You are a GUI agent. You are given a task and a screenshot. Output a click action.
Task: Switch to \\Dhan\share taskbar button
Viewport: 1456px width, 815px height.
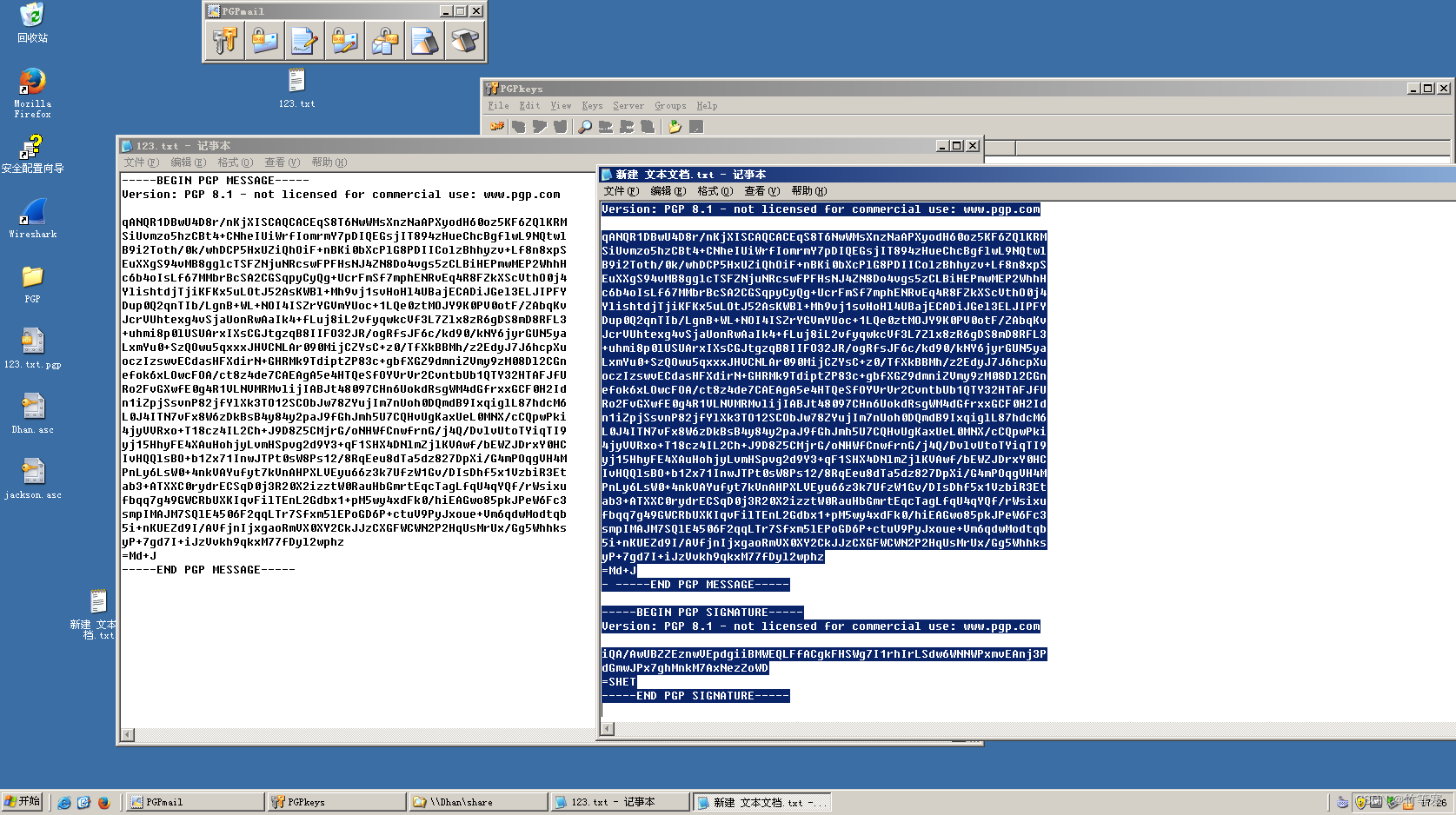coord(479,802)
